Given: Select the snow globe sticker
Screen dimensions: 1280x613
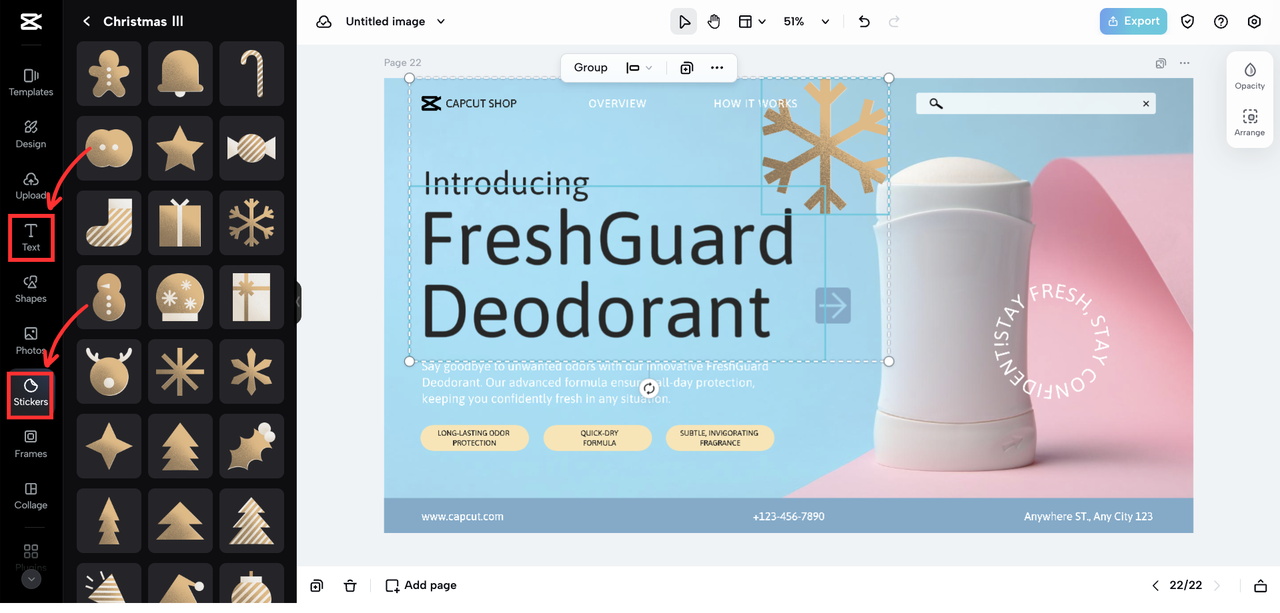Looking at the screenshot, I should pos(180,297).
